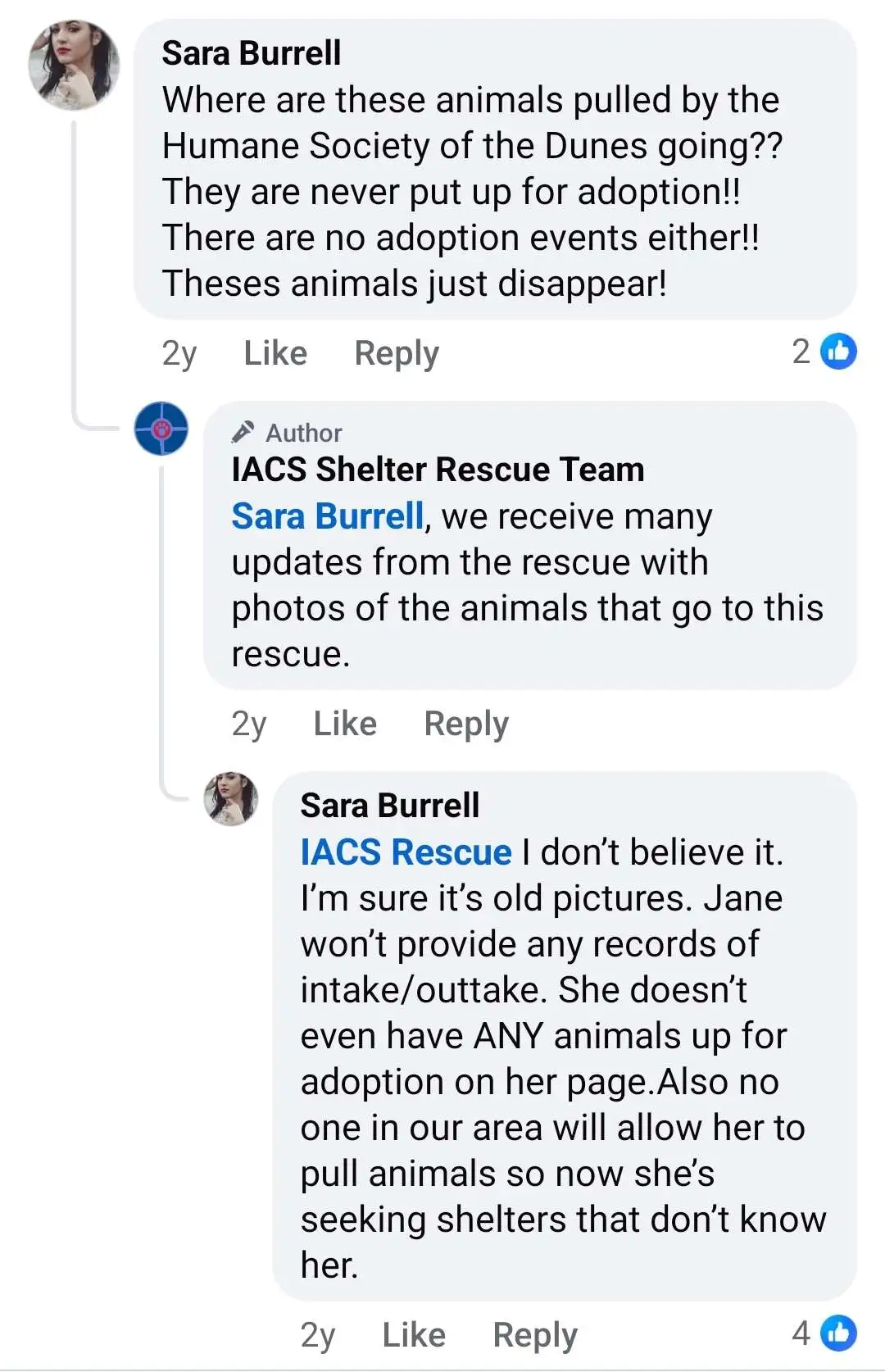Image resolution: width=885 pixels, height=1372 pixels.
Task: Open IACS Shelter Rescue Team author name
Action: pyautogui.click(x=438, y=470)
